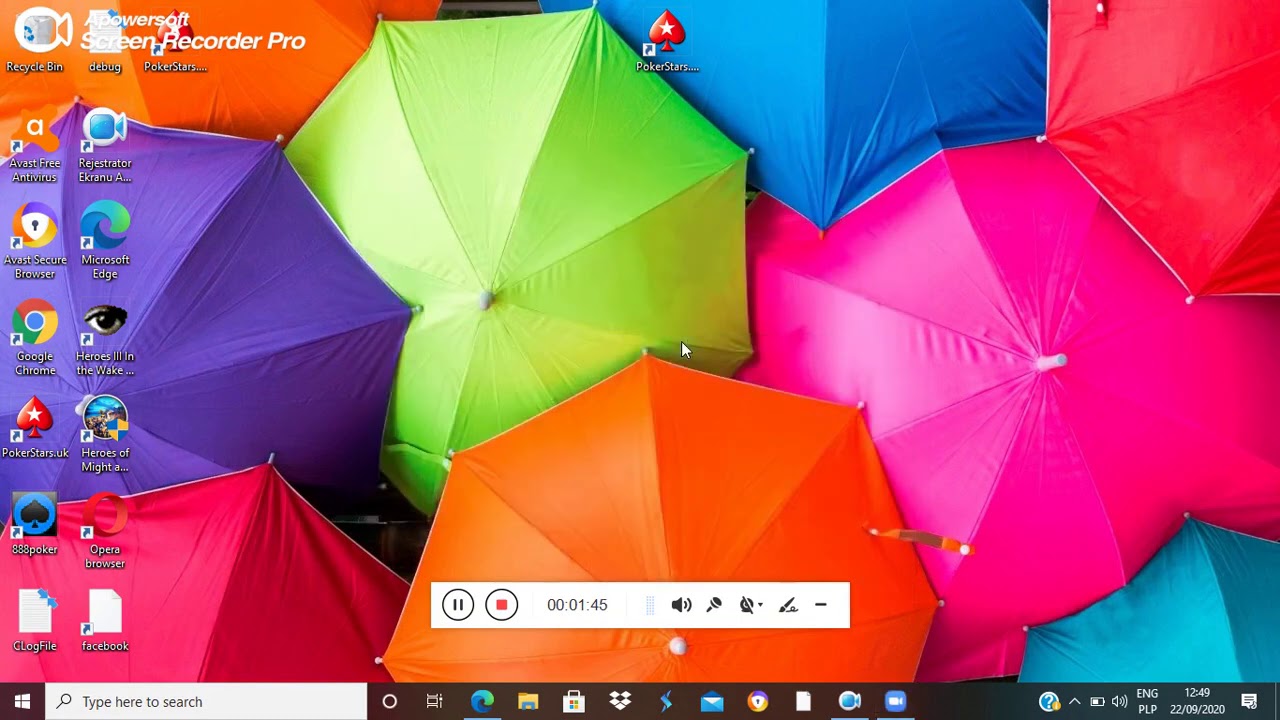This screenshot has height=720, width=1280.
Task: Open File Explorer from the taskbar
Action: (x=528, y=702)
